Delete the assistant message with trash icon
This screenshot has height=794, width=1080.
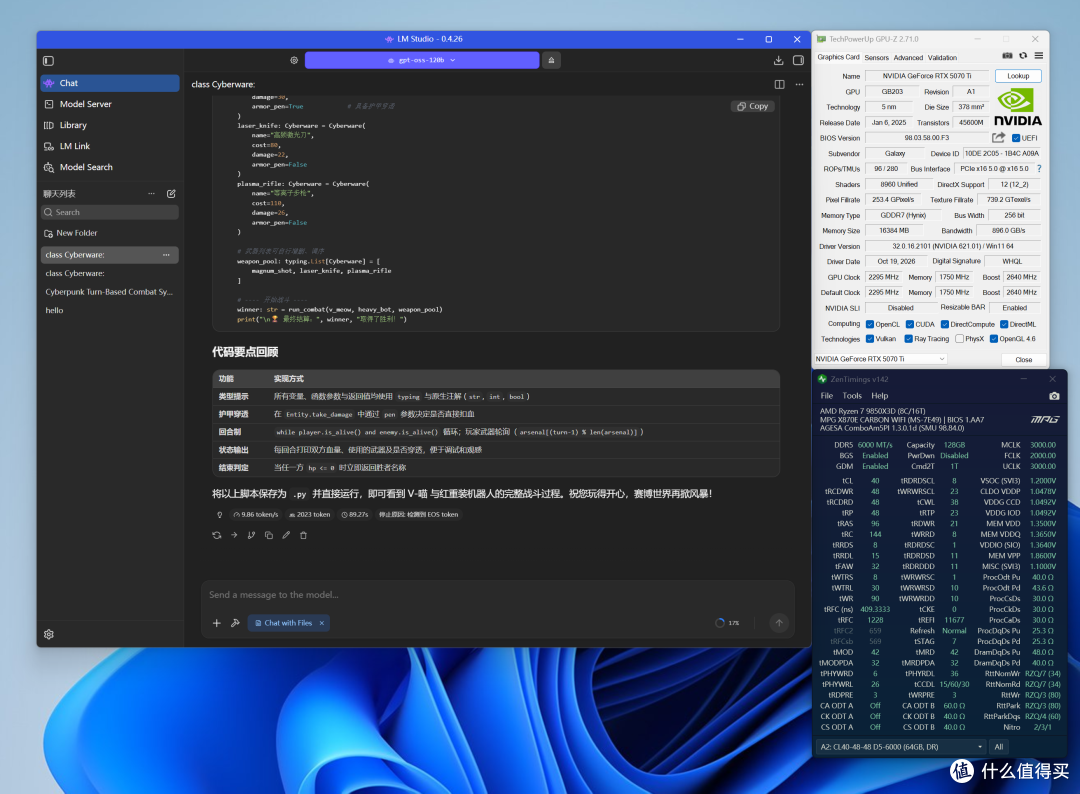click(303, 535)
